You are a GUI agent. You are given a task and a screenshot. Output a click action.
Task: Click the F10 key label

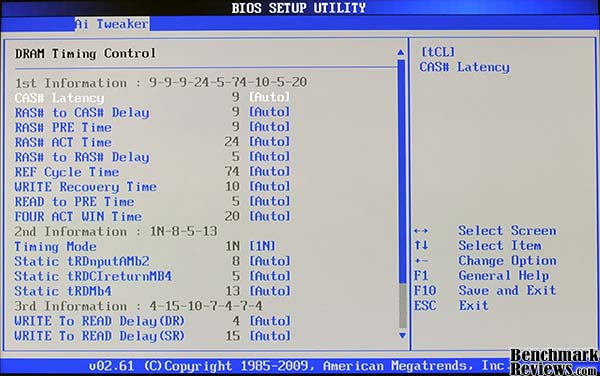pyautogui.click(x=425, y=291)
